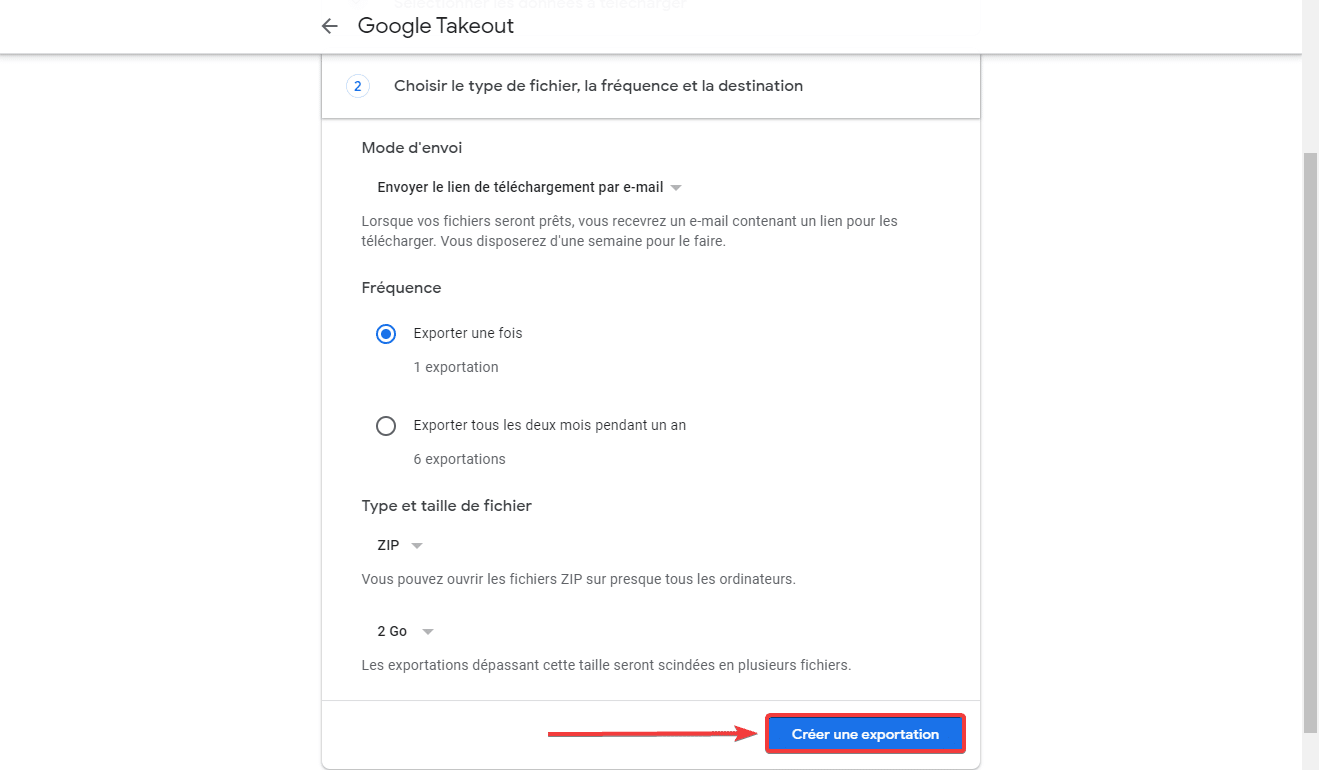1319x770 pixels.
Task: Click the Google Takeout title
Action: (436, 26)
